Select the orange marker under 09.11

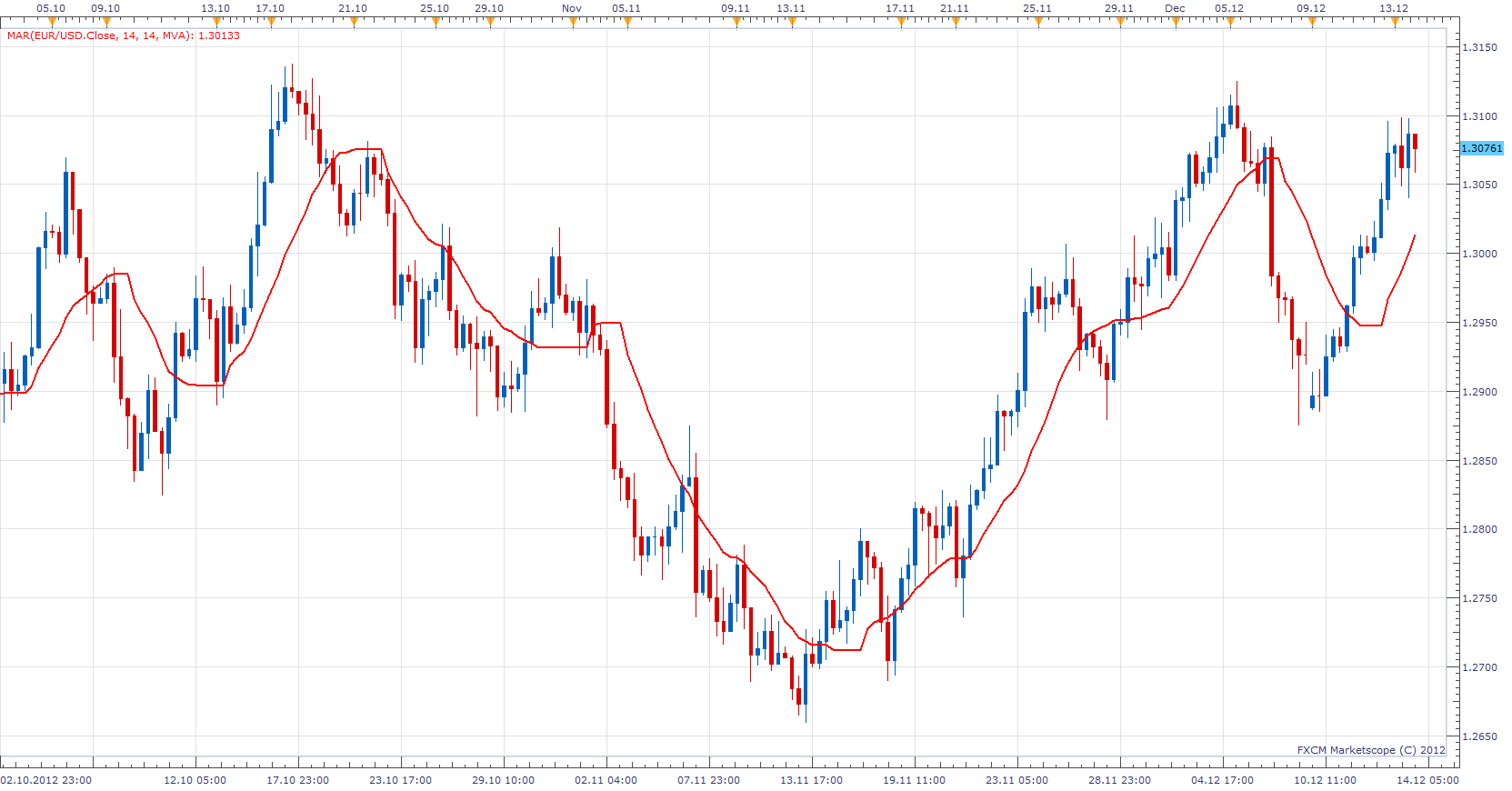point(736,22)
